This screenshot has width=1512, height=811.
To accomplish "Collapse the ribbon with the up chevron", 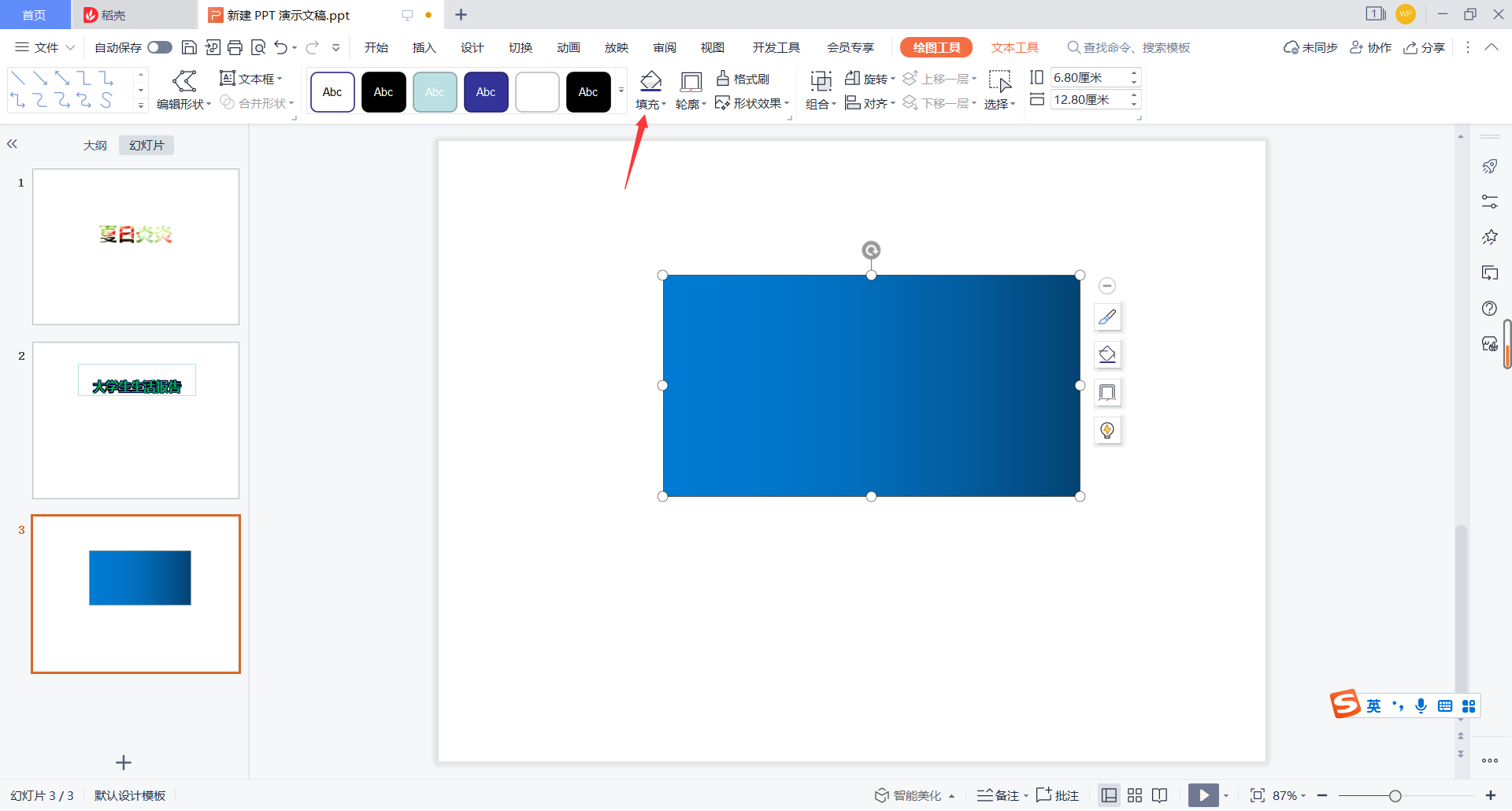I will click(x=1492, y=47).
